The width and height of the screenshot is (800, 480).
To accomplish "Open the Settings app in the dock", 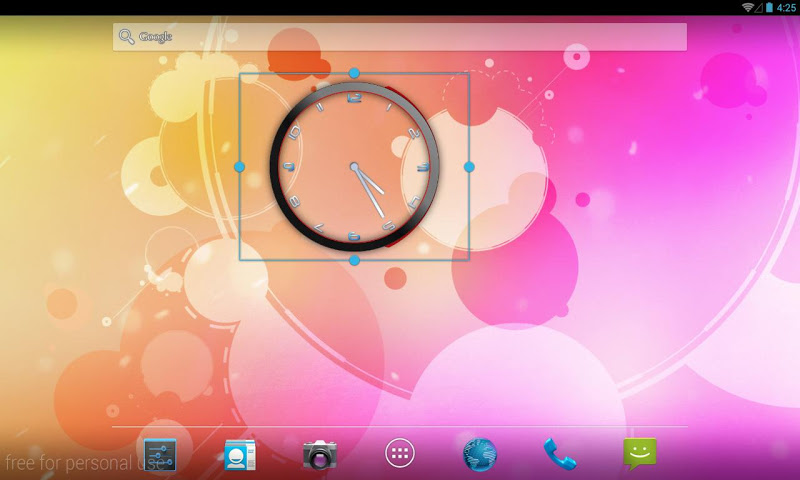I will pyautogui.click(x=160, y=454).
